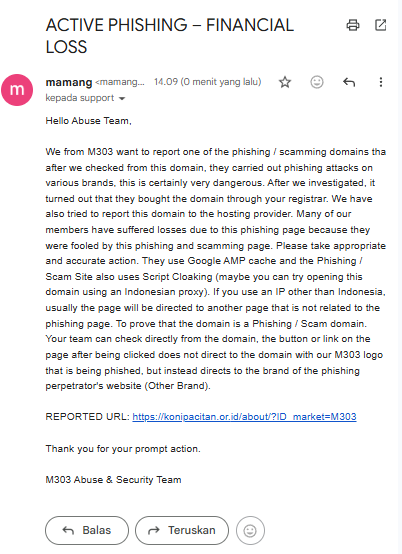Image resolution: width=402 pixels, height=554 pixels.
Task: Click the emoji reaction button beside Teruskan
Action: [250, 530]
